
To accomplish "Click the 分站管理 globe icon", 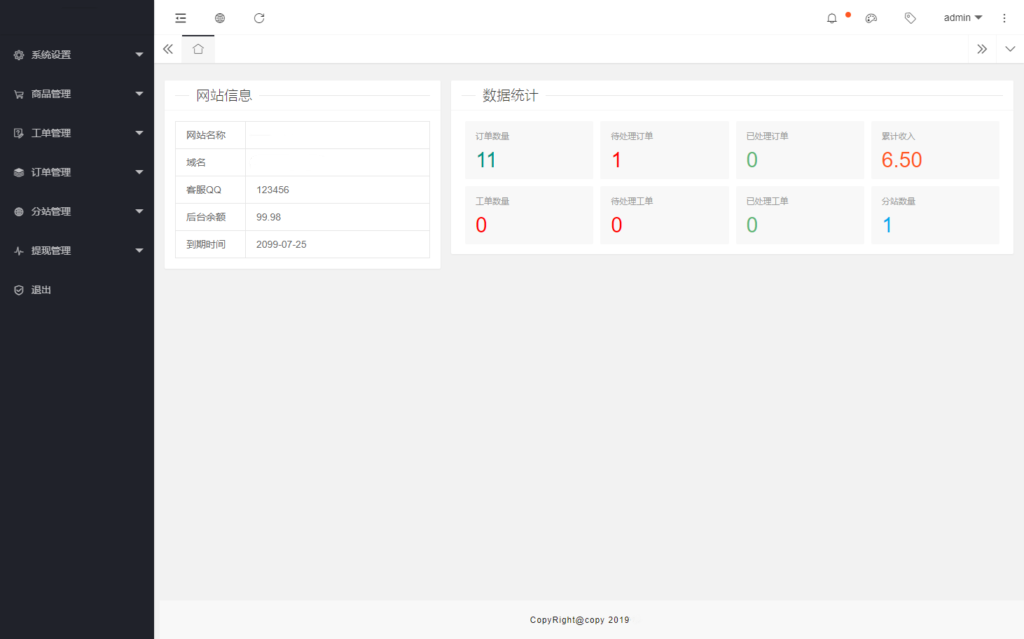I will pos(19,212).
